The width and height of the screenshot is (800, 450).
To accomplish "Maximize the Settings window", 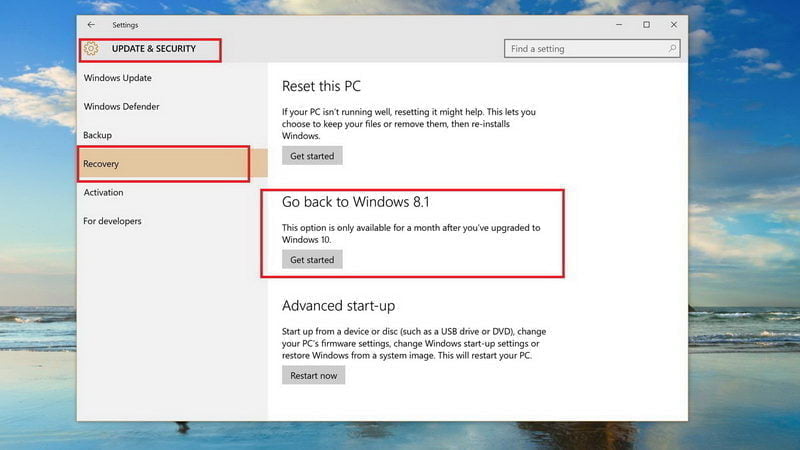I will point(646,24).
